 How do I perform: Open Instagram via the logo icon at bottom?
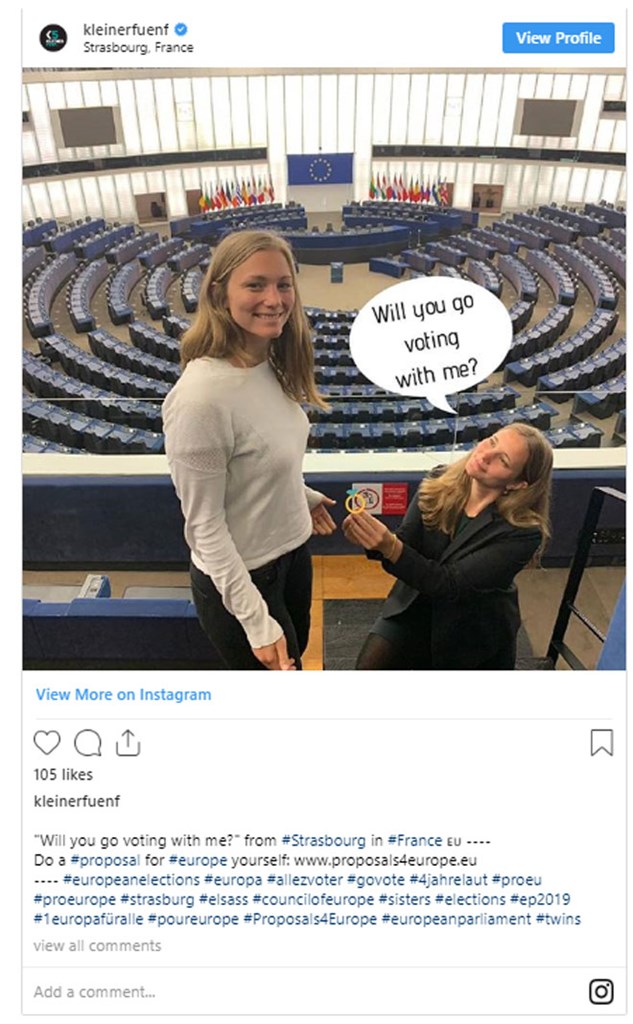601,991
